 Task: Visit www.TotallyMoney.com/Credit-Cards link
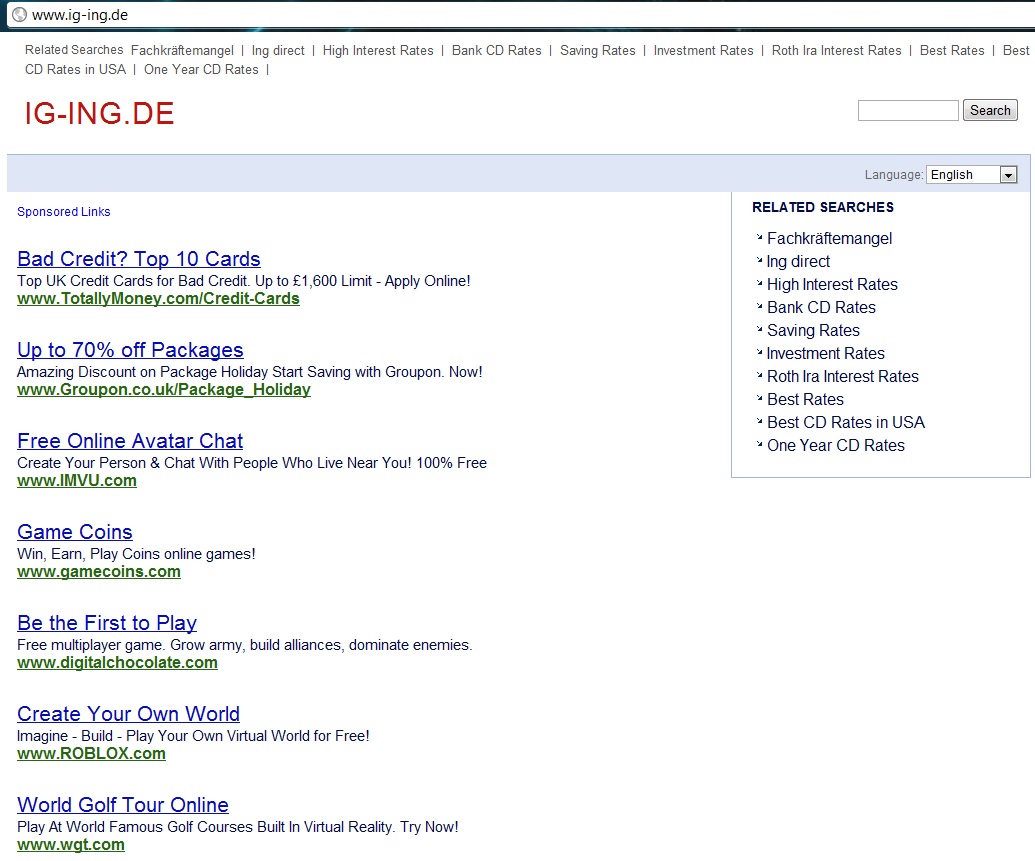(158, 298)
